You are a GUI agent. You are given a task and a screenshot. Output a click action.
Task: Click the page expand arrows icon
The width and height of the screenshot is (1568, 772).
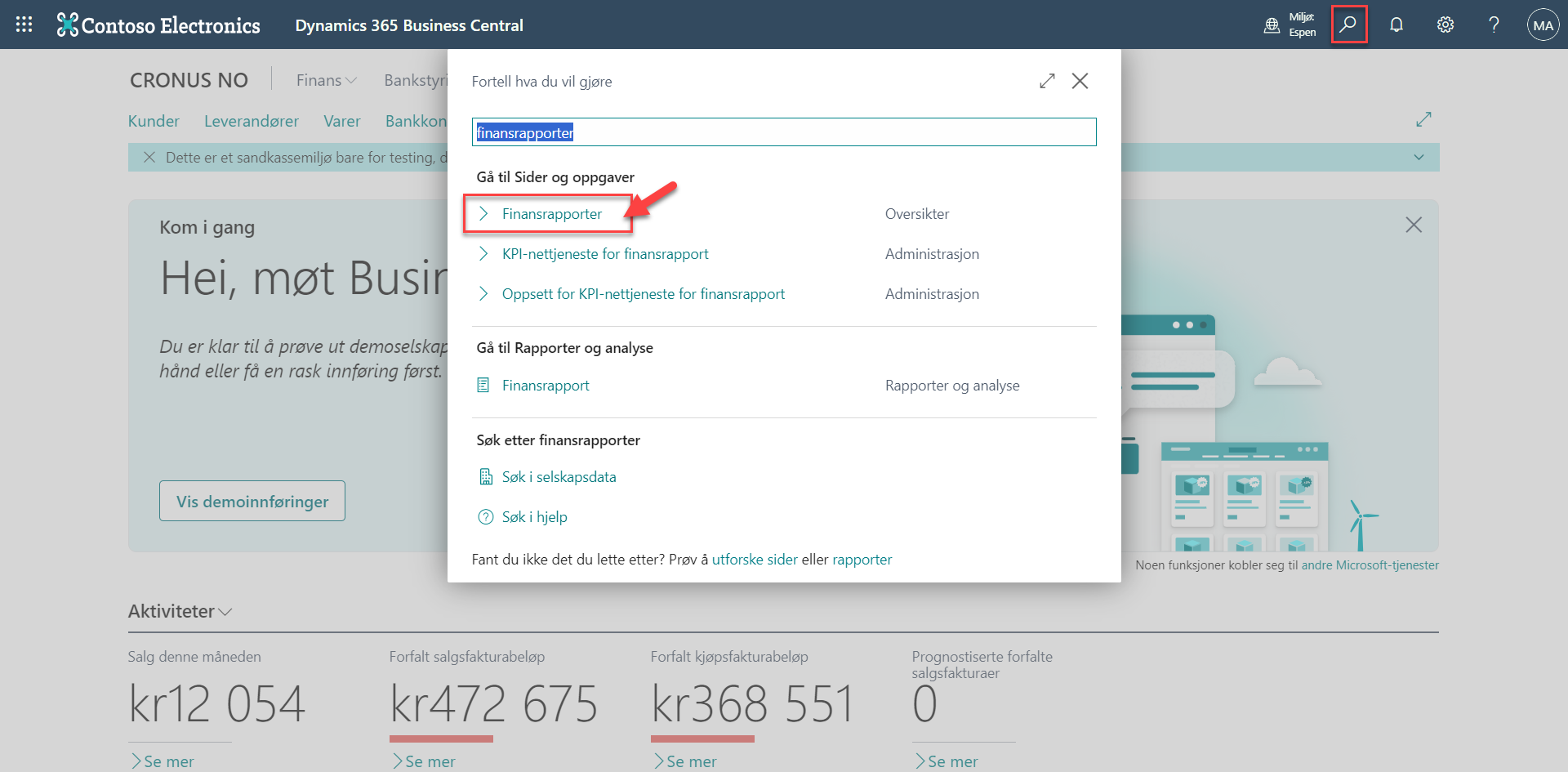1423,119
